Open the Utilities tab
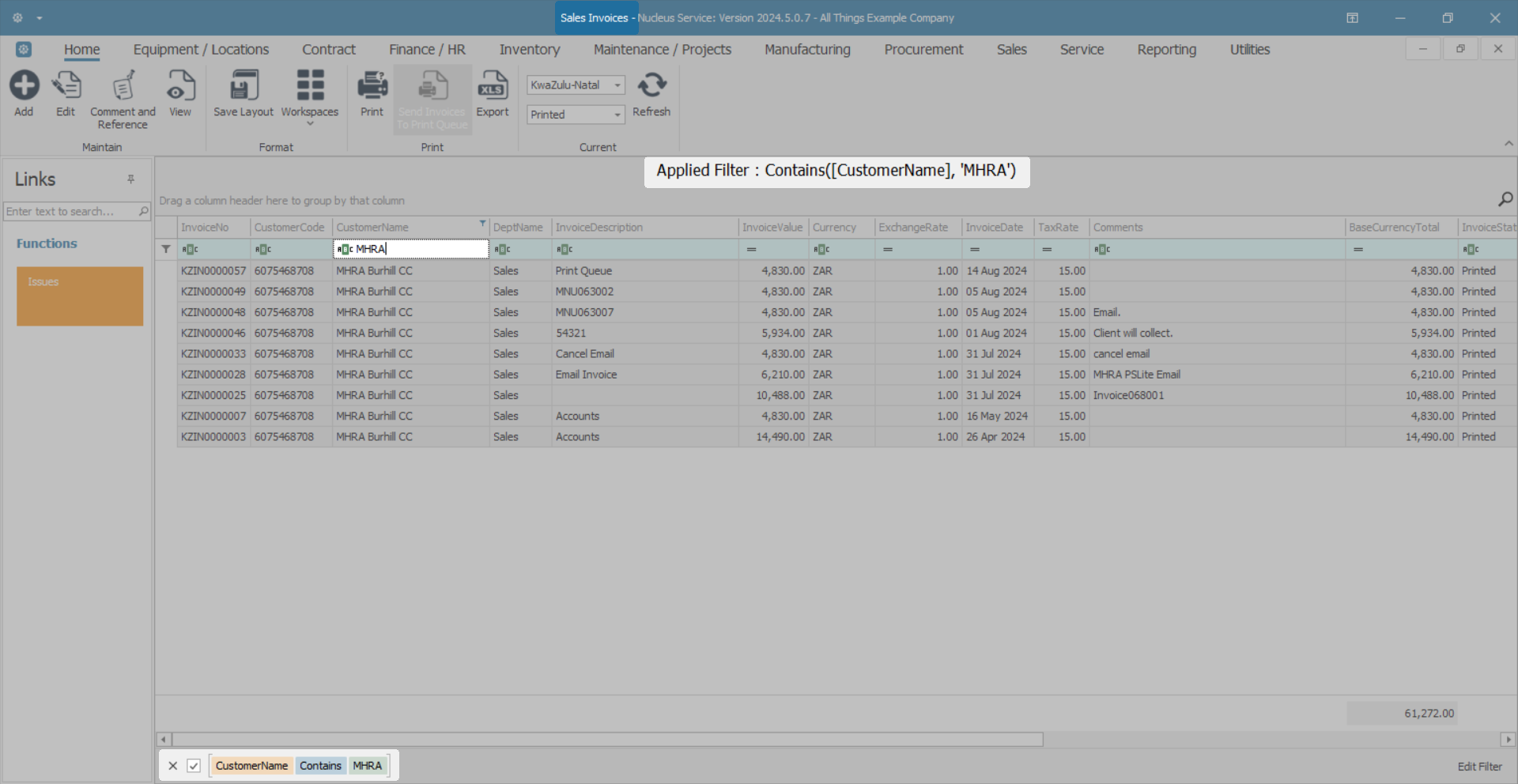 pos(1250,50)
